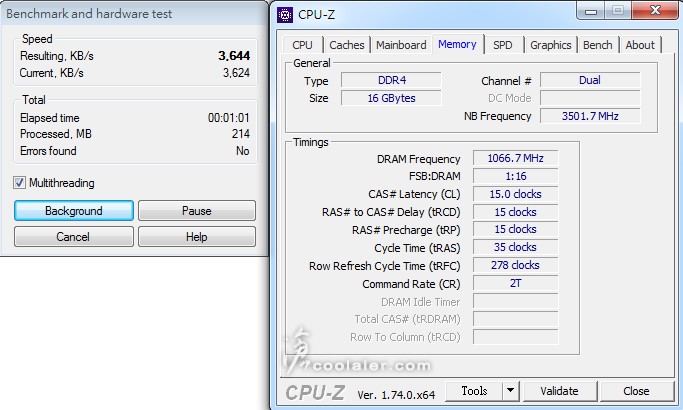
Task: Open Help in benchmark window
Action: [196, 237]
